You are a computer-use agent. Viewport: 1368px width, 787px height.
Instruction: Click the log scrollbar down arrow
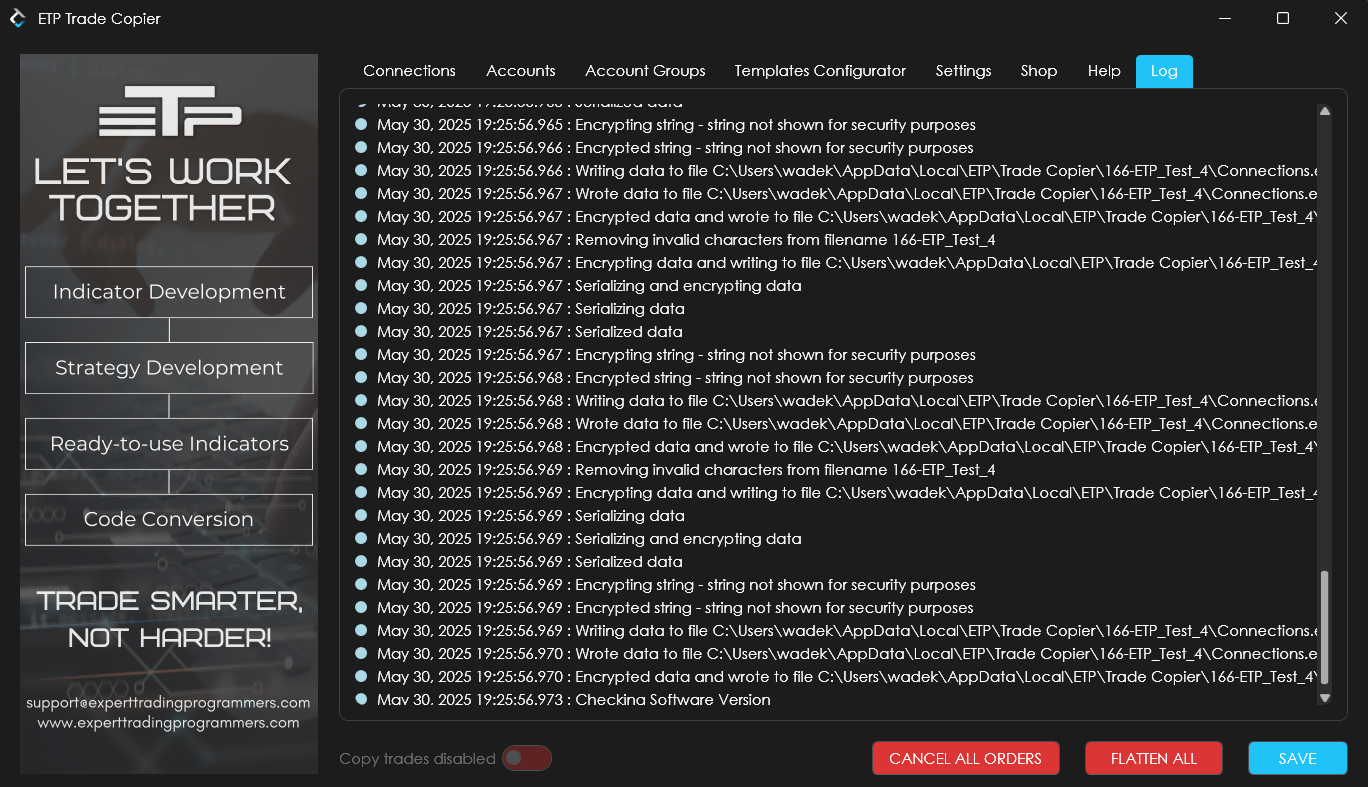(1325, 697)
